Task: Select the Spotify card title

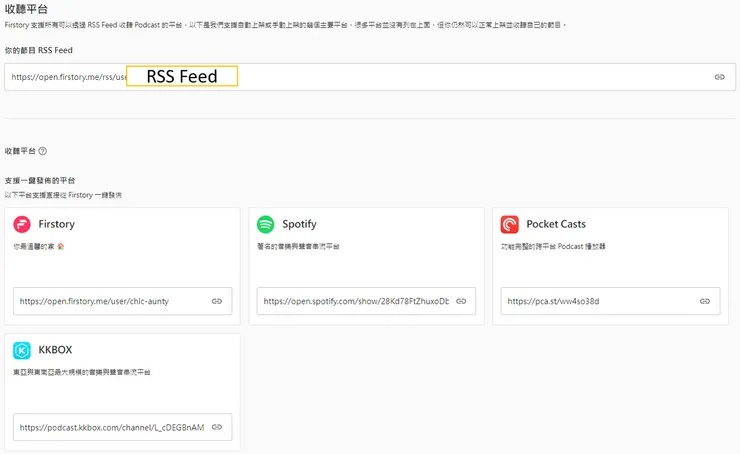Action: tap(299, 224)
